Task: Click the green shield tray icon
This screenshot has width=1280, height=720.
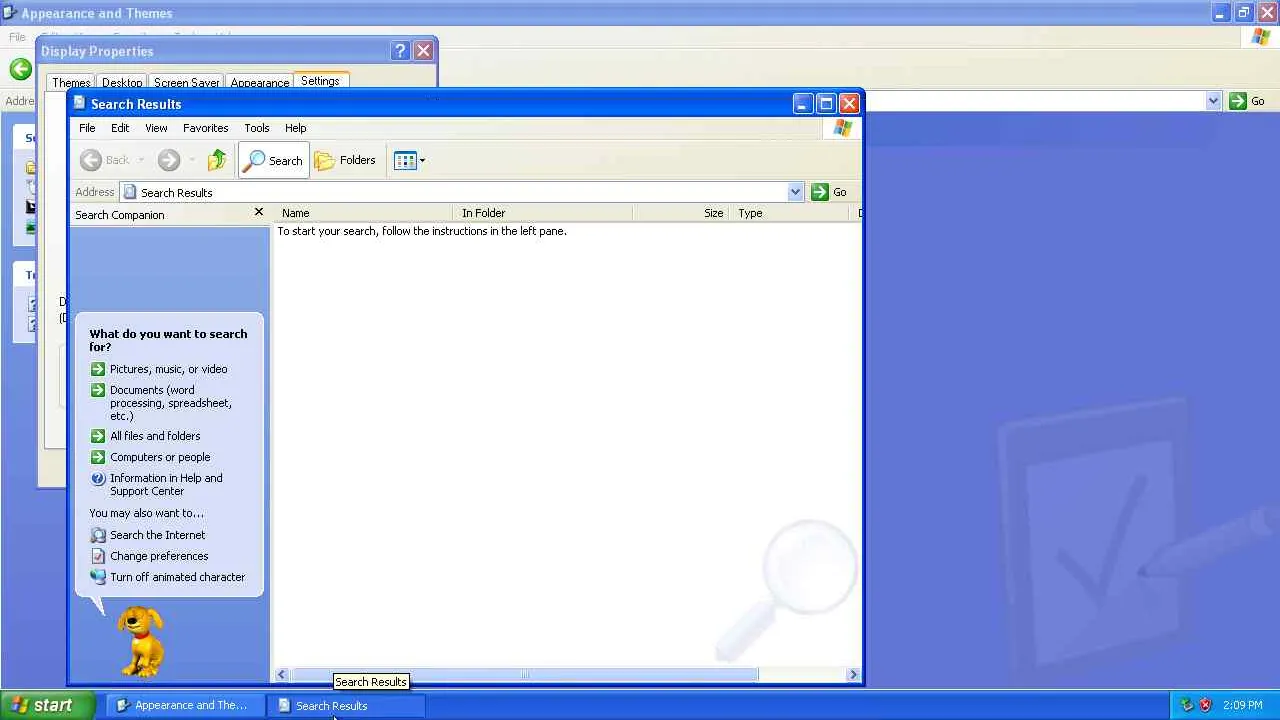Action: tap(1187, 705)
